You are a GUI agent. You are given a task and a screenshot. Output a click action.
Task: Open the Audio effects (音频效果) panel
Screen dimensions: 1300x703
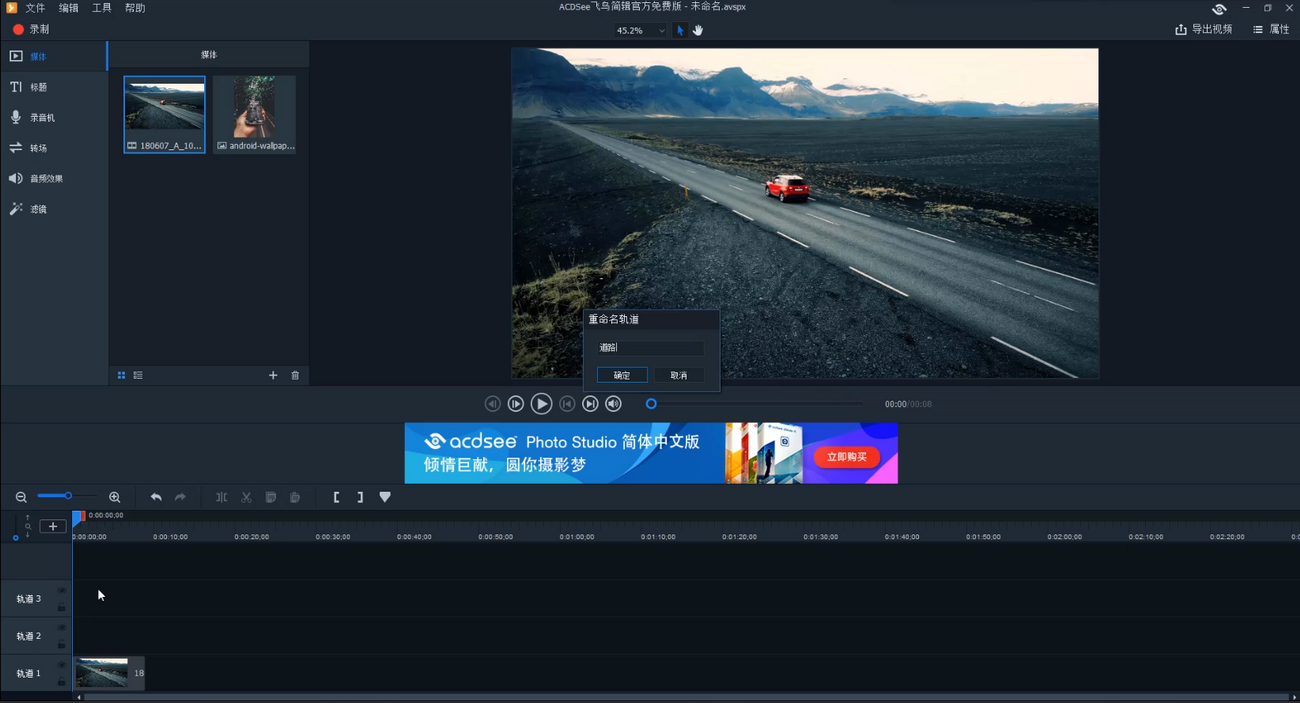coord(53,179)
